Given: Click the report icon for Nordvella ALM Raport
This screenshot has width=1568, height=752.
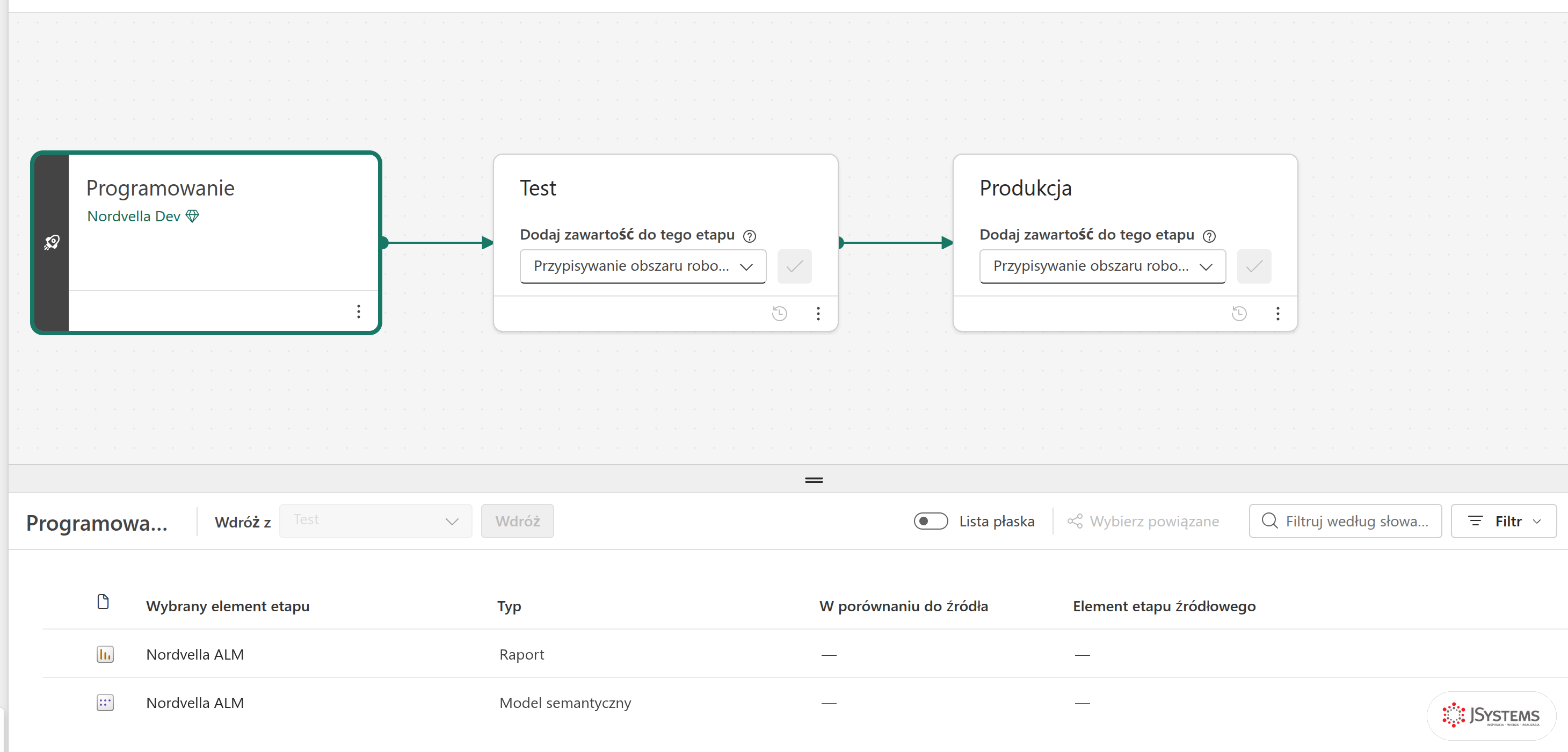Looking at the screenshot, I should coord(105,654).
